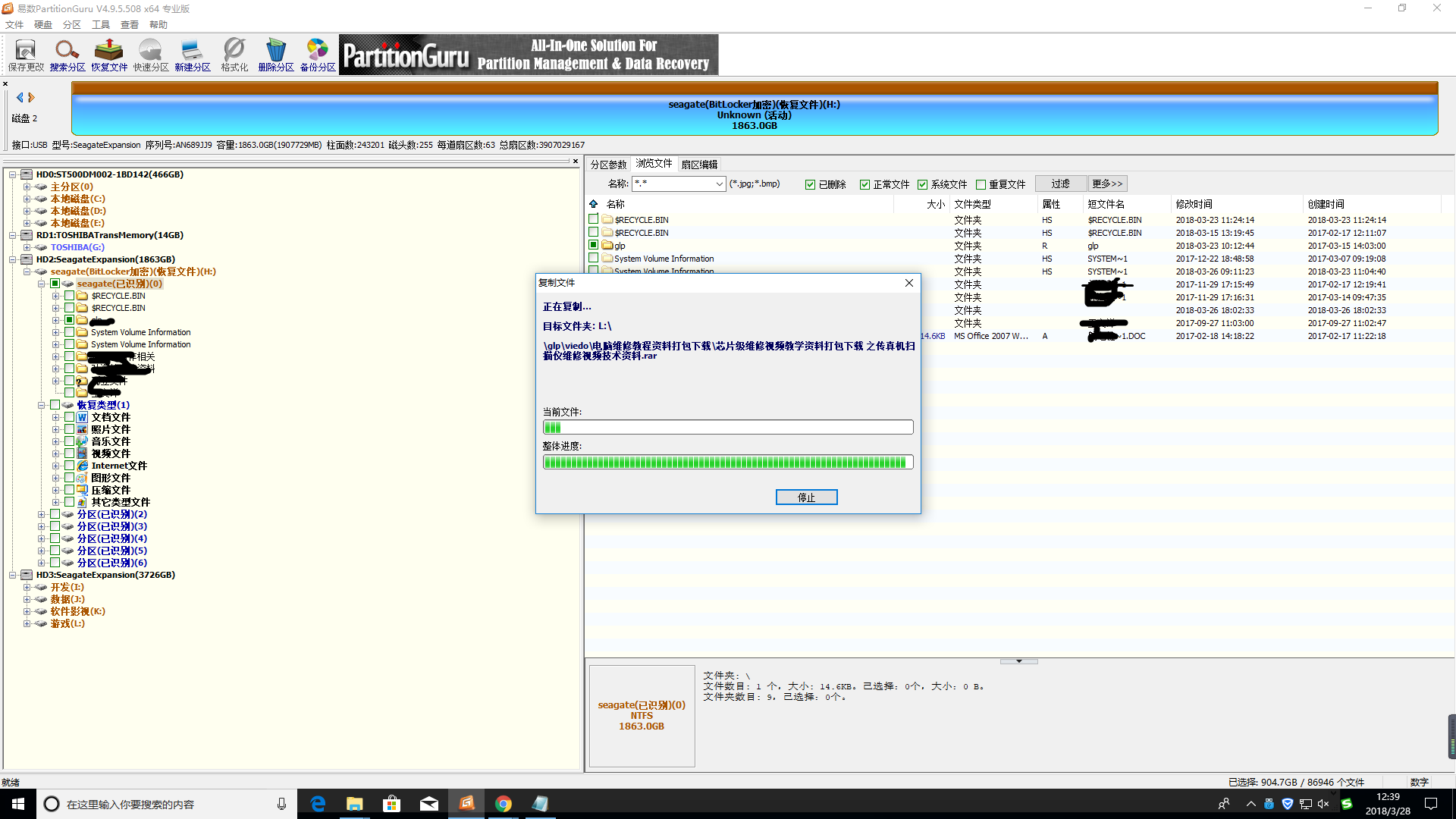Click the 当前文件 progress bar
Viewport: 1456px width, 819px height.
pos(728,428)
